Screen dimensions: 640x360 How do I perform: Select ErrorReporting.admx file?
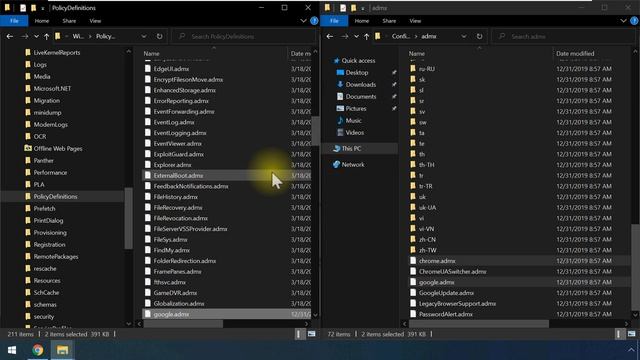181,101
